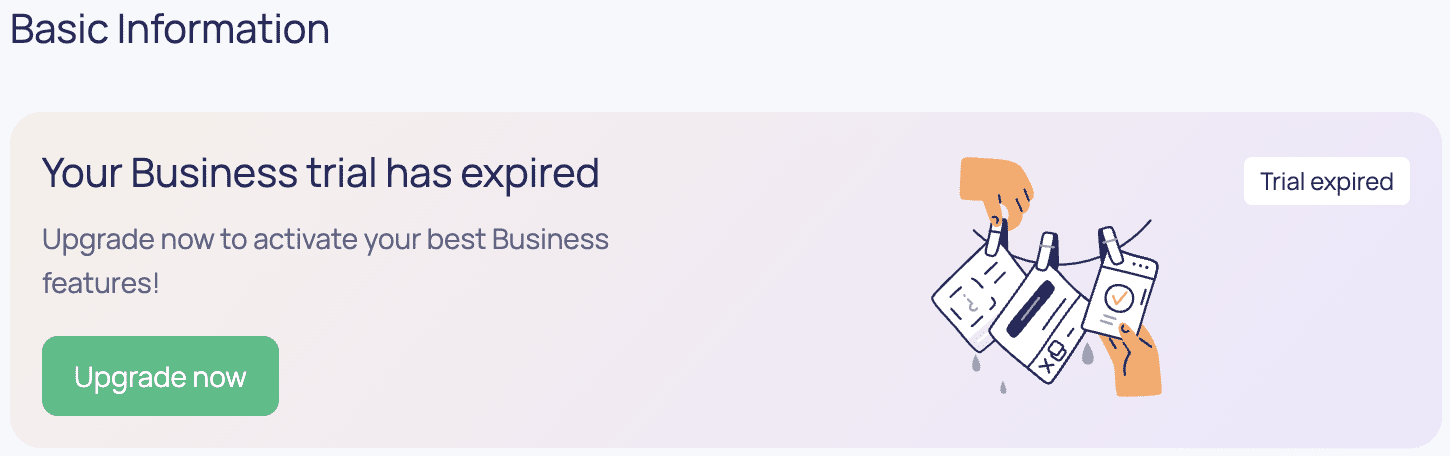
Task: Click the top orange hand illustration
Action: 997,192
